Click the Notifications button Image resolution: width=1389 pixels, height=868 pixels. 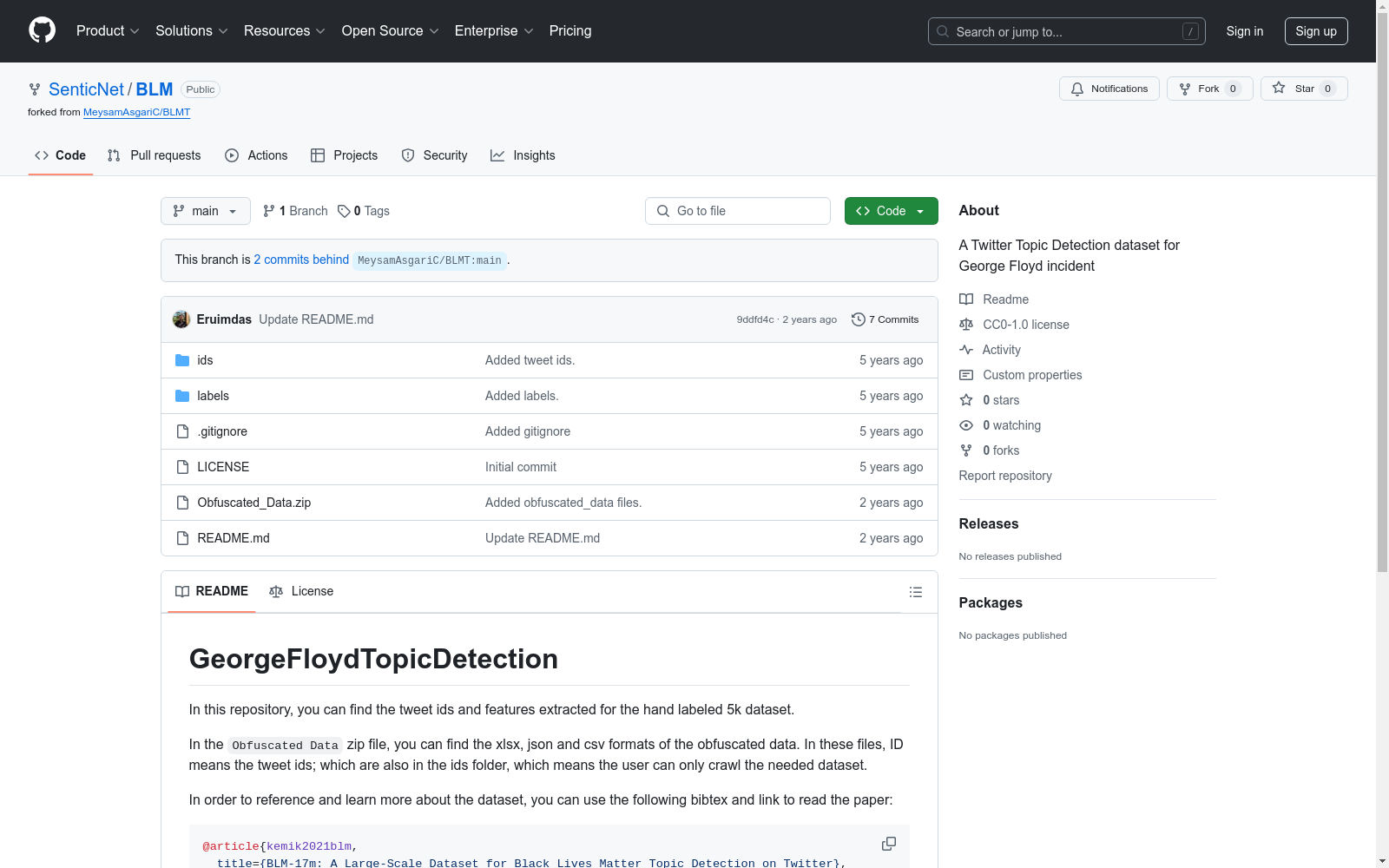pyautogui.click(x=1109, y=89)
